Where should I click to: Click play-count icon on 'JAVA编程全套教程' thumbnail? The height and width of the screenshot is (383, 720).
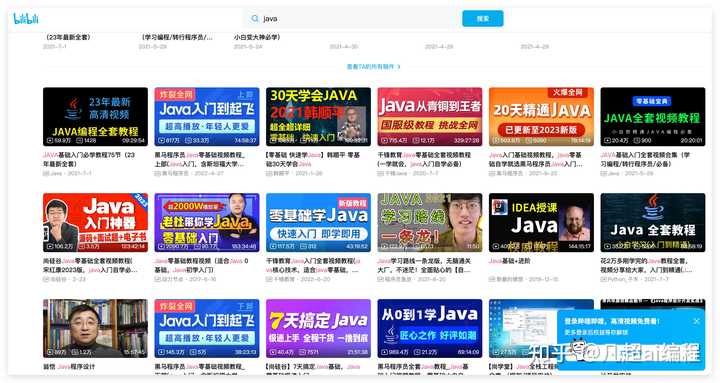pyautogui.click(x=50, y=141)
